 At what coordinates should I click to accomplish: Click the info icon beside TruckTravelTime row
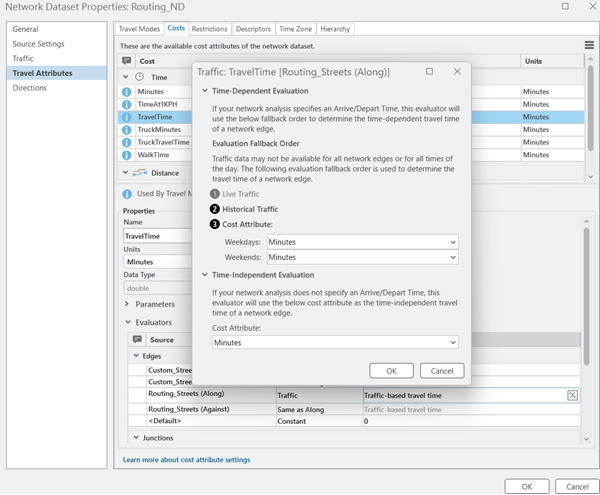[x=126, y=142]
